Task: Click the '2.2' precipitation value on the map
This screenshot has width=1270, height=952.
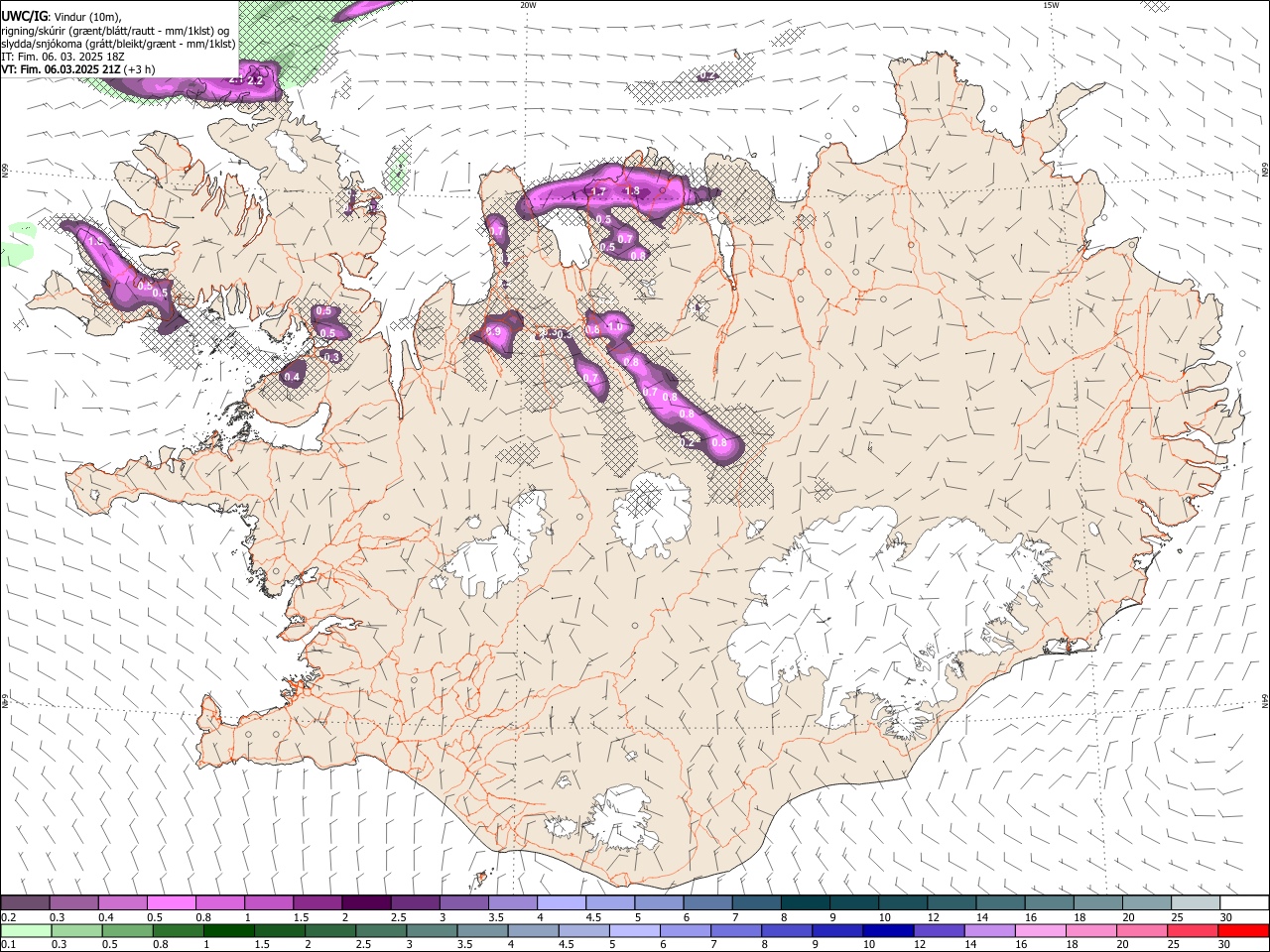Action: [255, 80]
